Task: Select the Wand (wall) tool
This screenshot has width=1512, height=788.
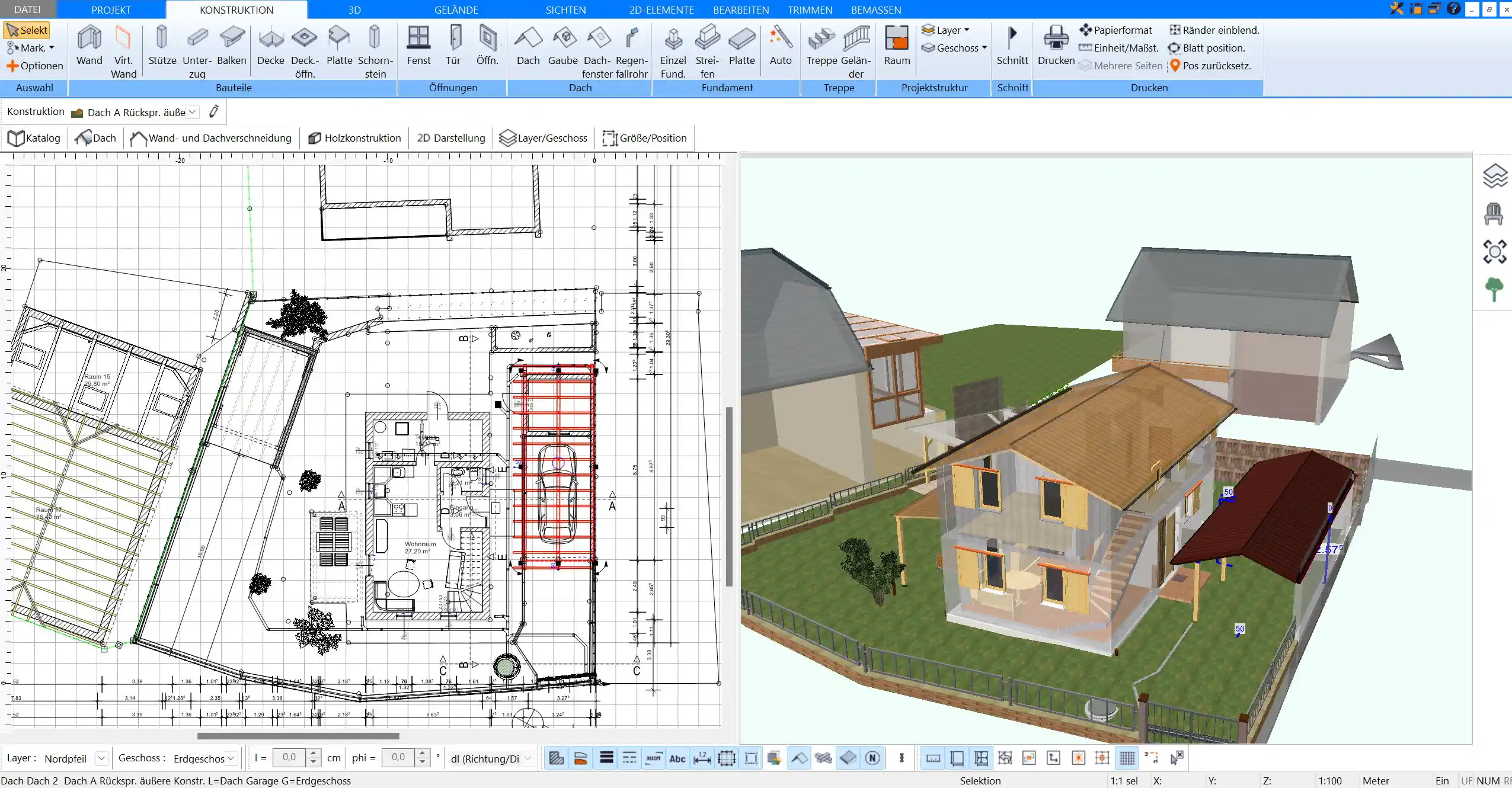Action: coord(89,46)
